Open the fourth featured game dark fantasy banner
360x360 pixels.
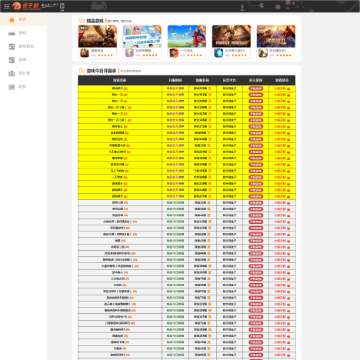click(x=231, y=36)
